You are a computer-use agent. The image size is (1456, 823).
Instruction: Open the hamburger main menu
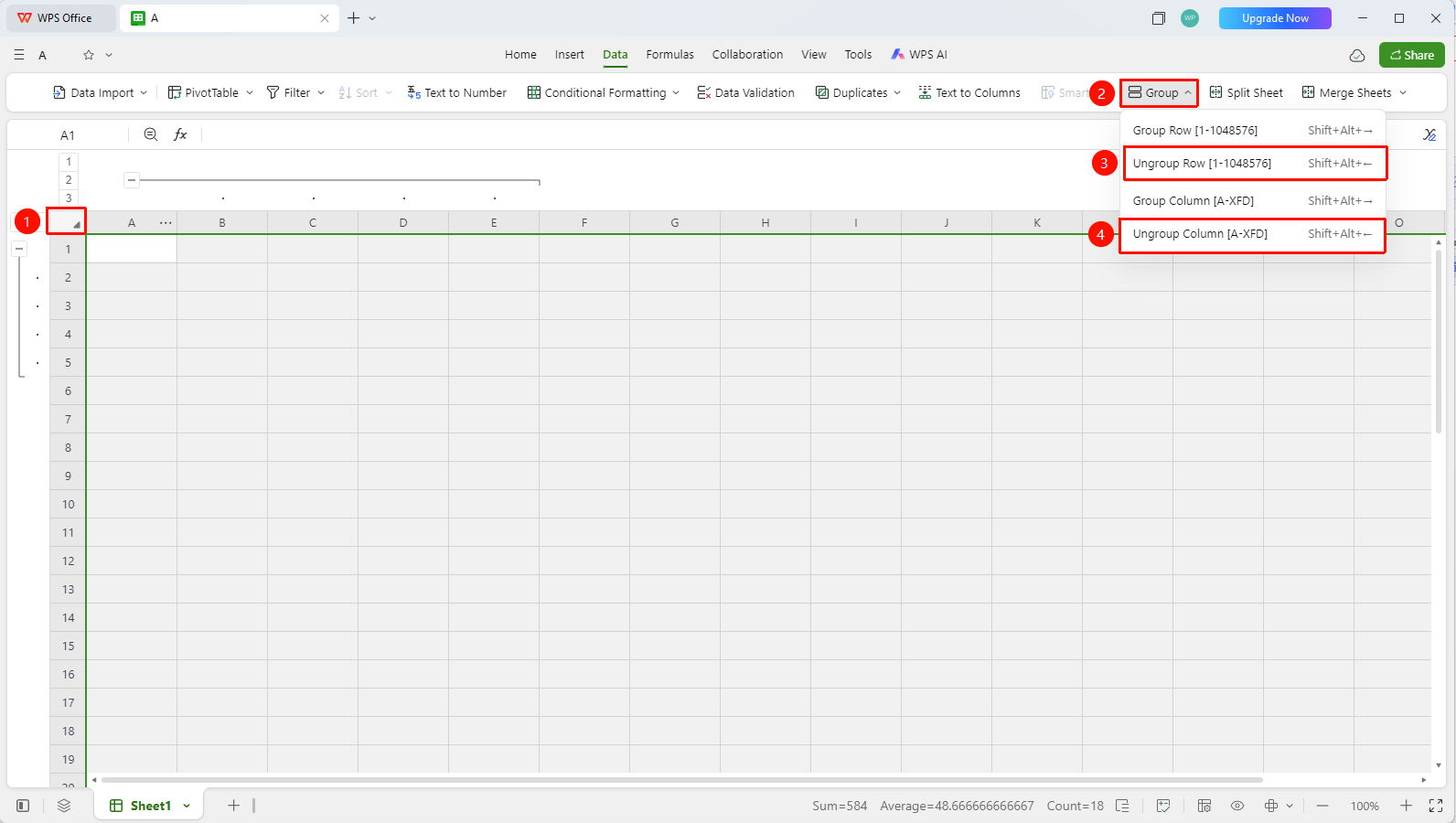(19, 55)
